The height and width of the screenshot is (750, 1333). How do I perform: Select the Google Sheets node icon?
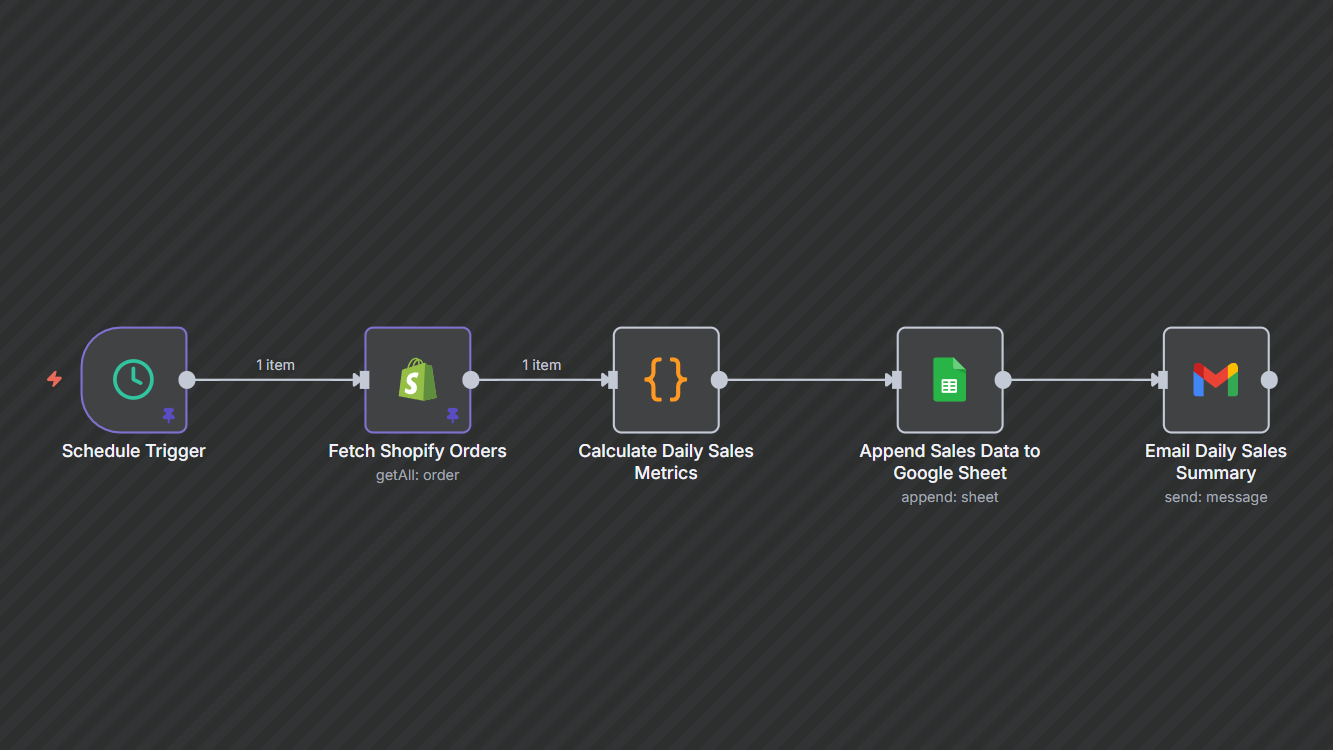(949, 380)
